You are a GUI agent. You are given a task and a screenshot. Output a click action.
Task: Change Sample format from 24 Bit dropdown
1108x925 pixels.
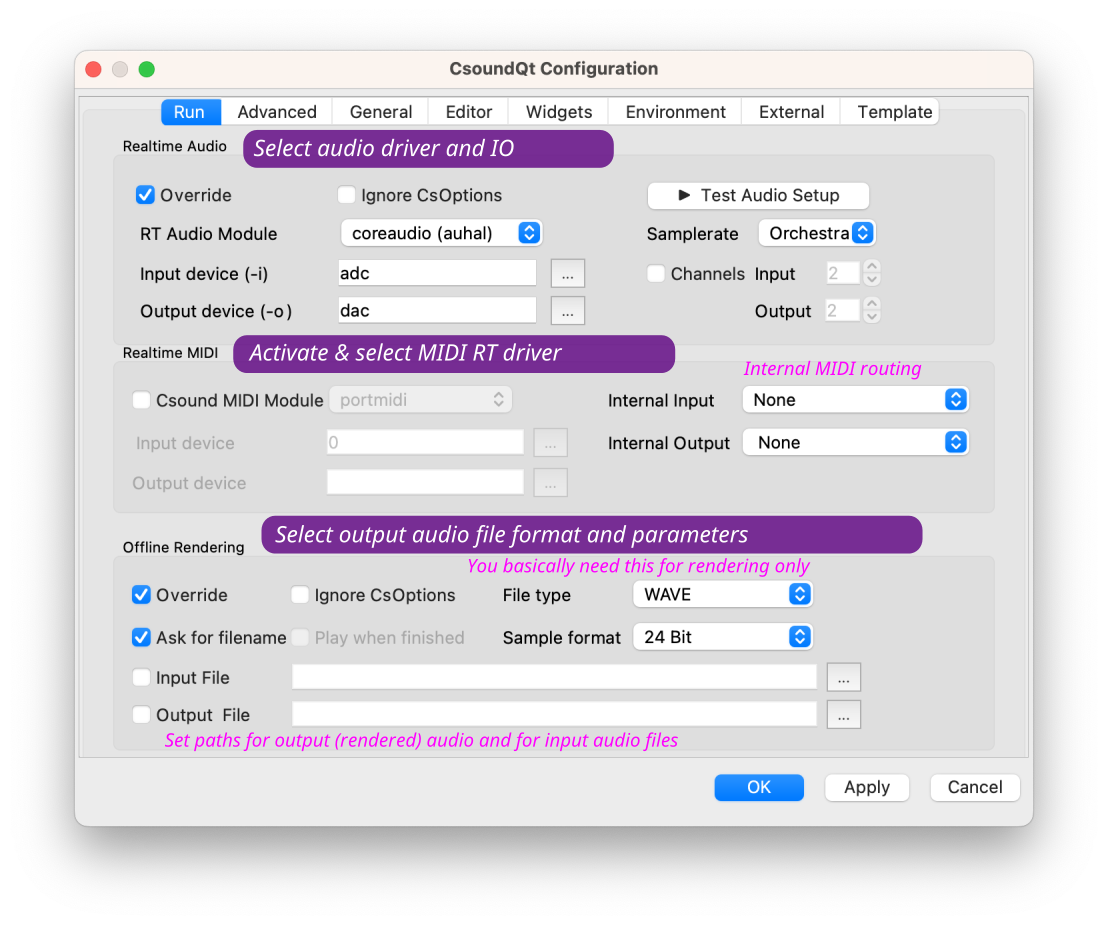pyautogui.click(x=722, y=637)
